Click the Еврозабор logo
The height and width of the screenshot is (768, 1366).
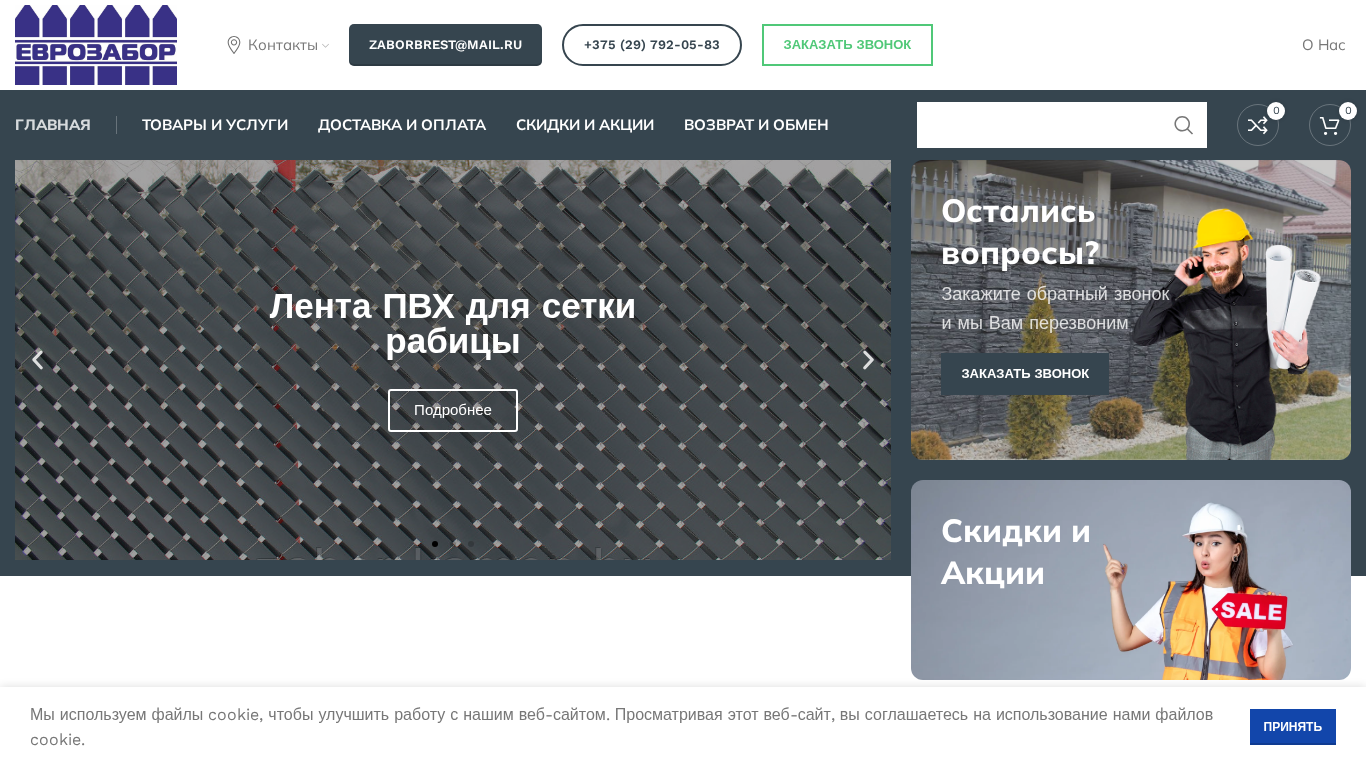coord(96,45)
